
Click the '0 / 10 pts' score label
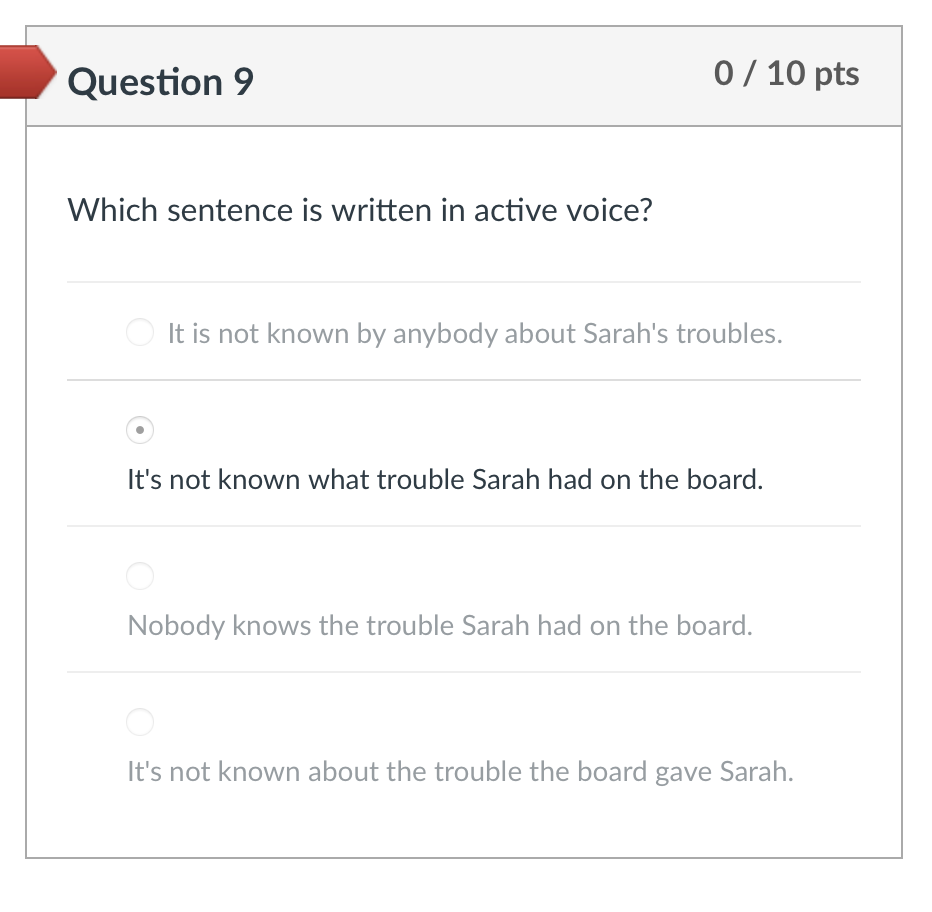[786, 72]
